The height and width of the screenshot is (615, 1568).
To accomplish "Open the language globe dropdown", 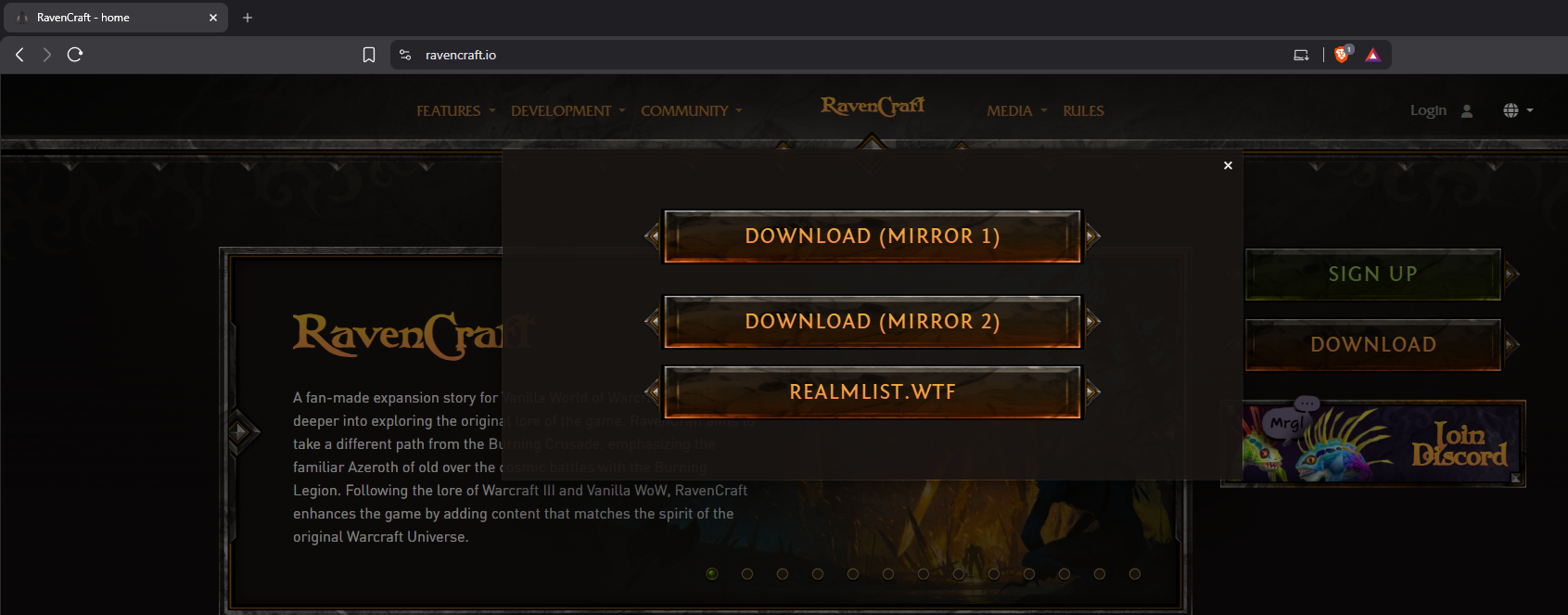I will (1518, 110).
